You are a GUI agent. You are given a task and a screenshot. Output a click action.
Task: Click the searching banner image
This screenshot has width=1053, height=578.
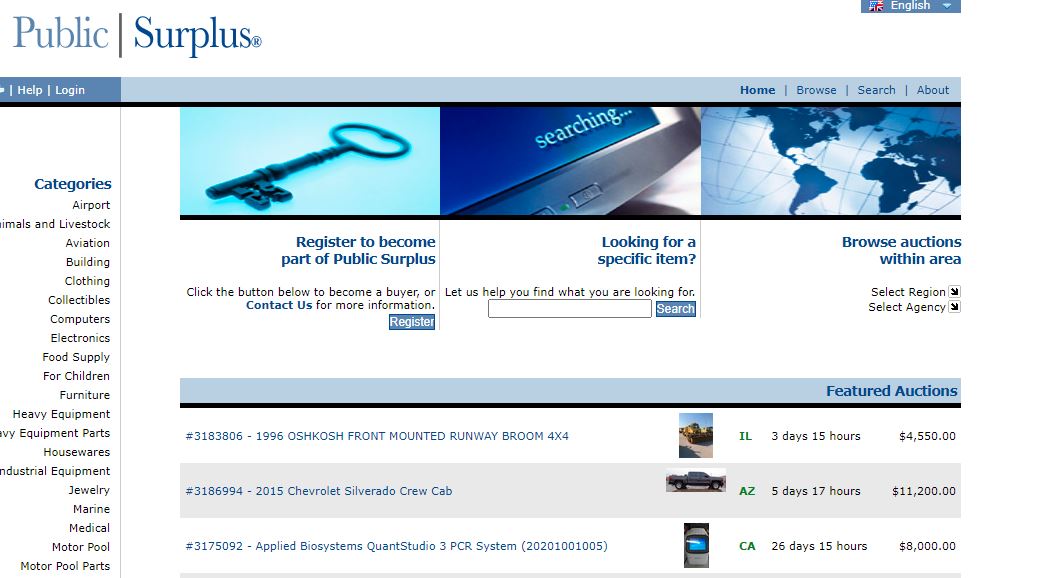click(570, 161)
